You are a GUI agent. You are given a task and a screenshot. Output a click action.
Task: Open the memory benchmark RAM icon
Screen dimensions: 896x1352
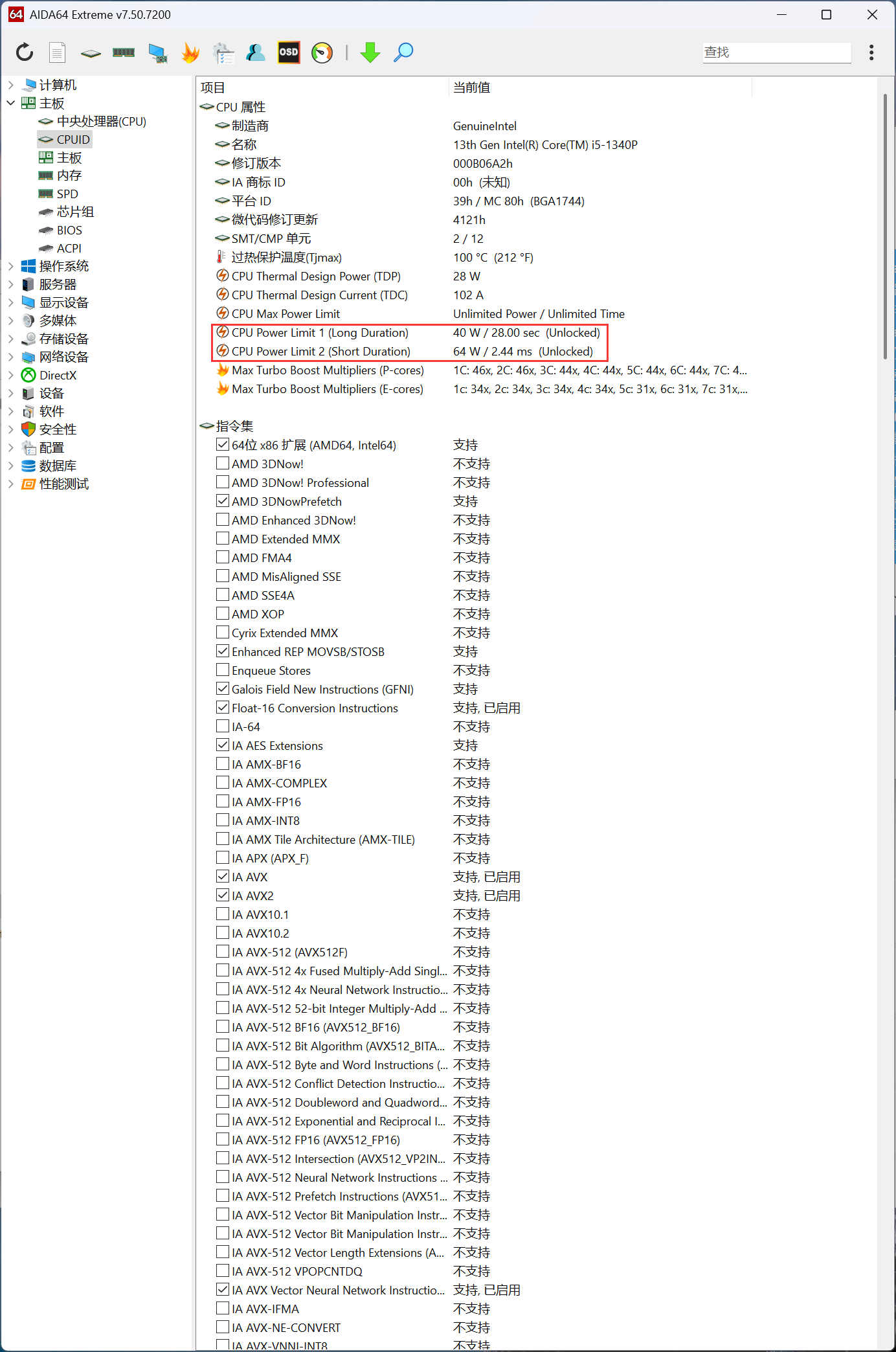pyautogui.click(x=124, y=52)
